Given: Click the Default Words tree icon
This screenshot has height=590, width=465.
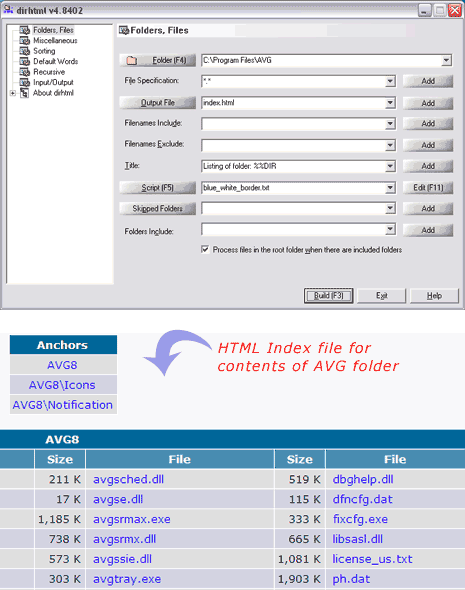Looking at the screenshot, I should pos(25,61).
